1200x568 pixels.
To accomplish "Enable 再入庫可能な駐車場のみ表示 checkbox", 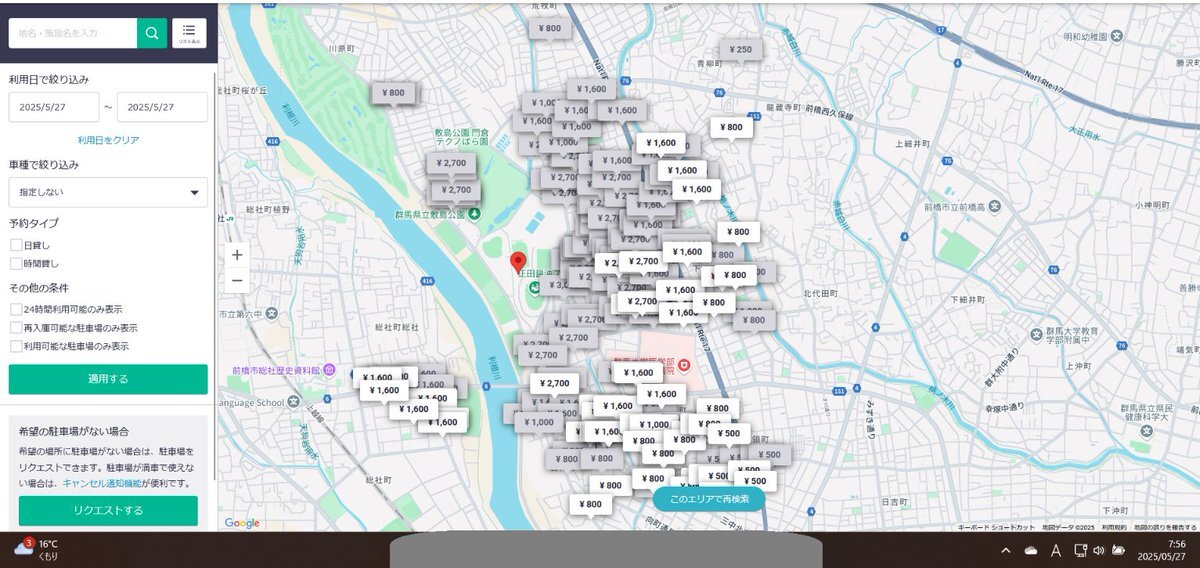I will 15,328.
